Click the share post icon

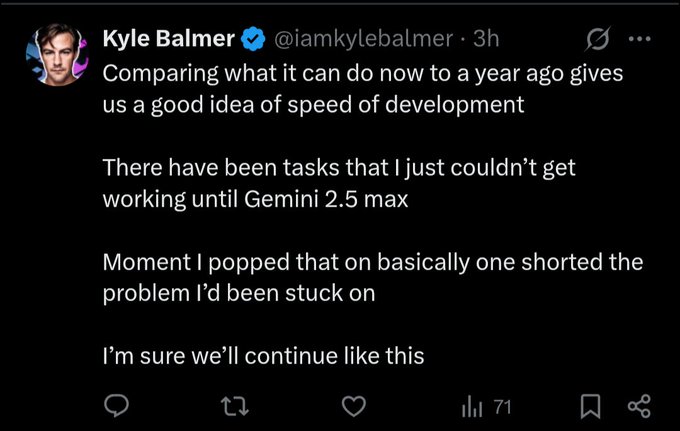[x=637, y=406]
